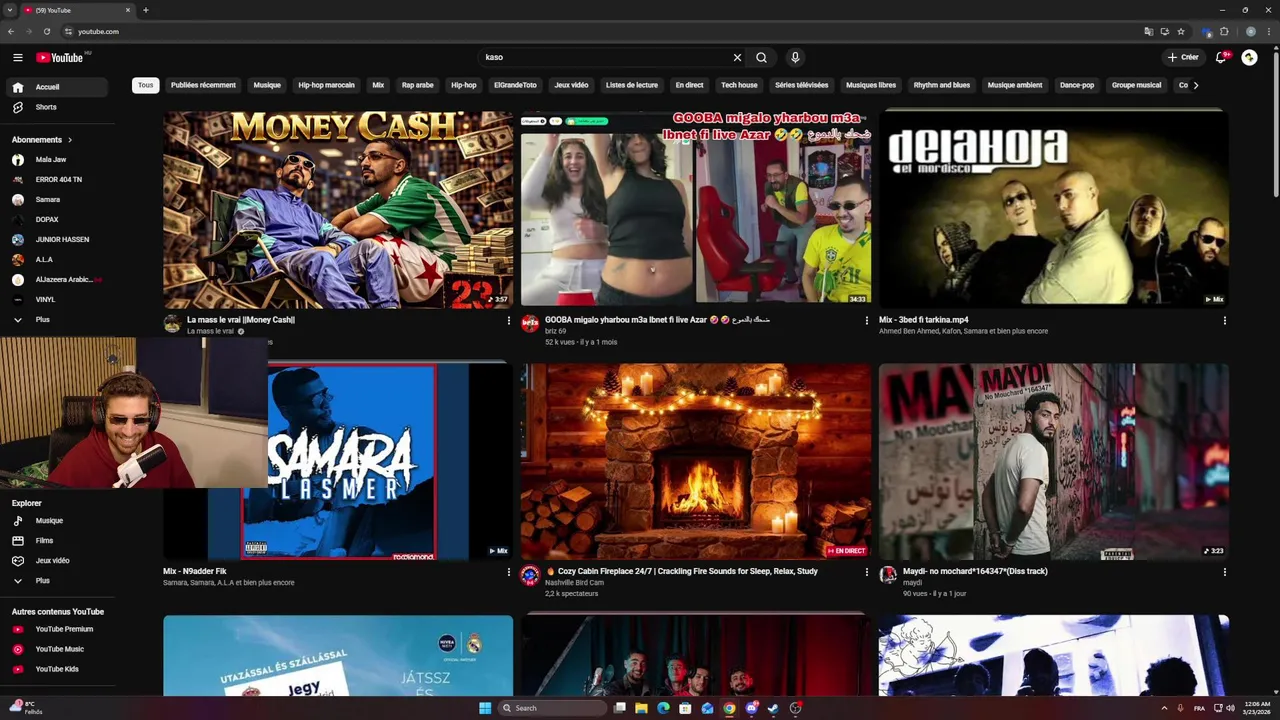Open Mala Jaw channel subscription

[55, 160]
